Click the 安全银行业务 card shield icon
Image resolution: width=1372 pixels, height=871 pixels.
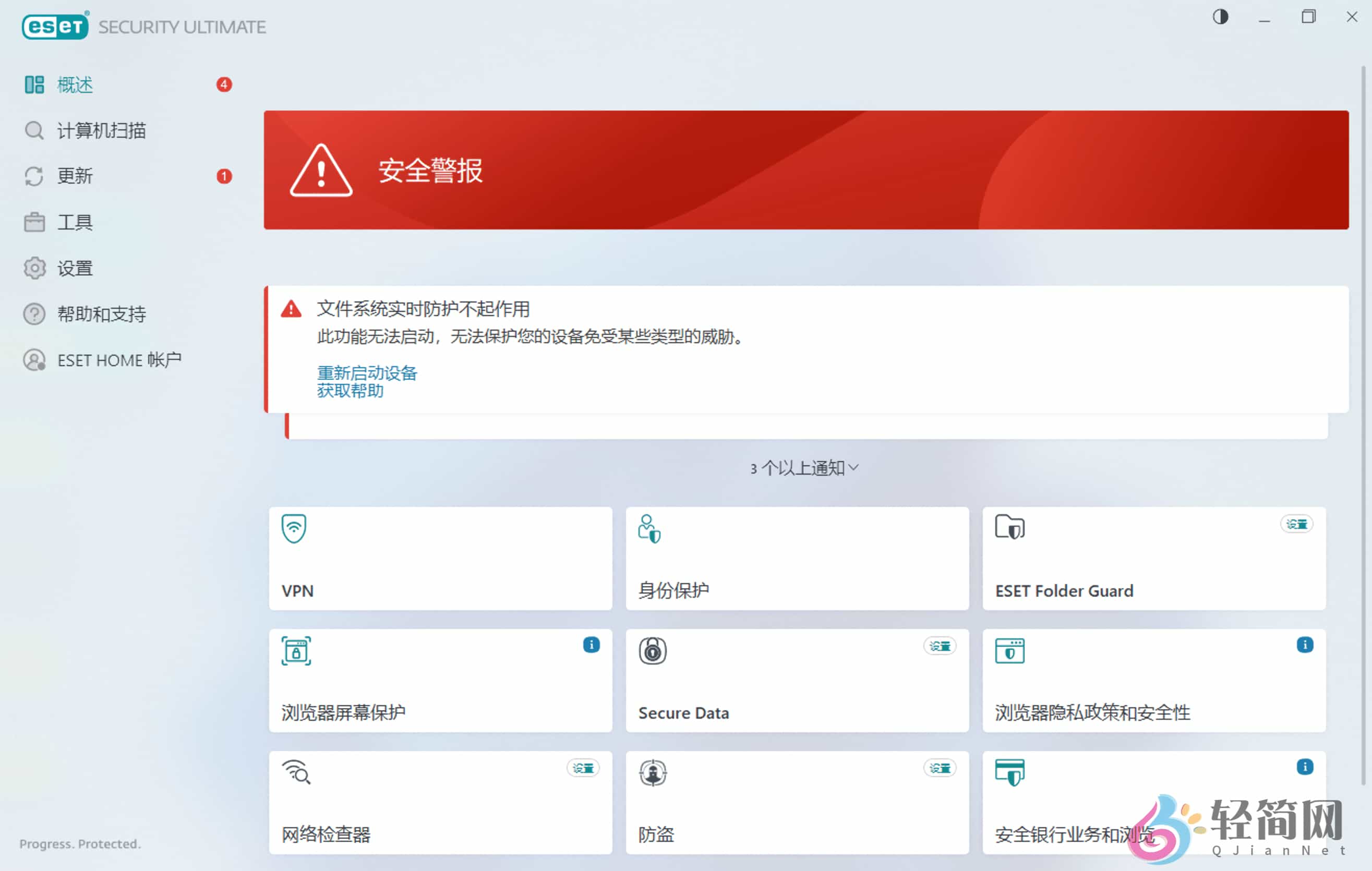(1009, 772)
